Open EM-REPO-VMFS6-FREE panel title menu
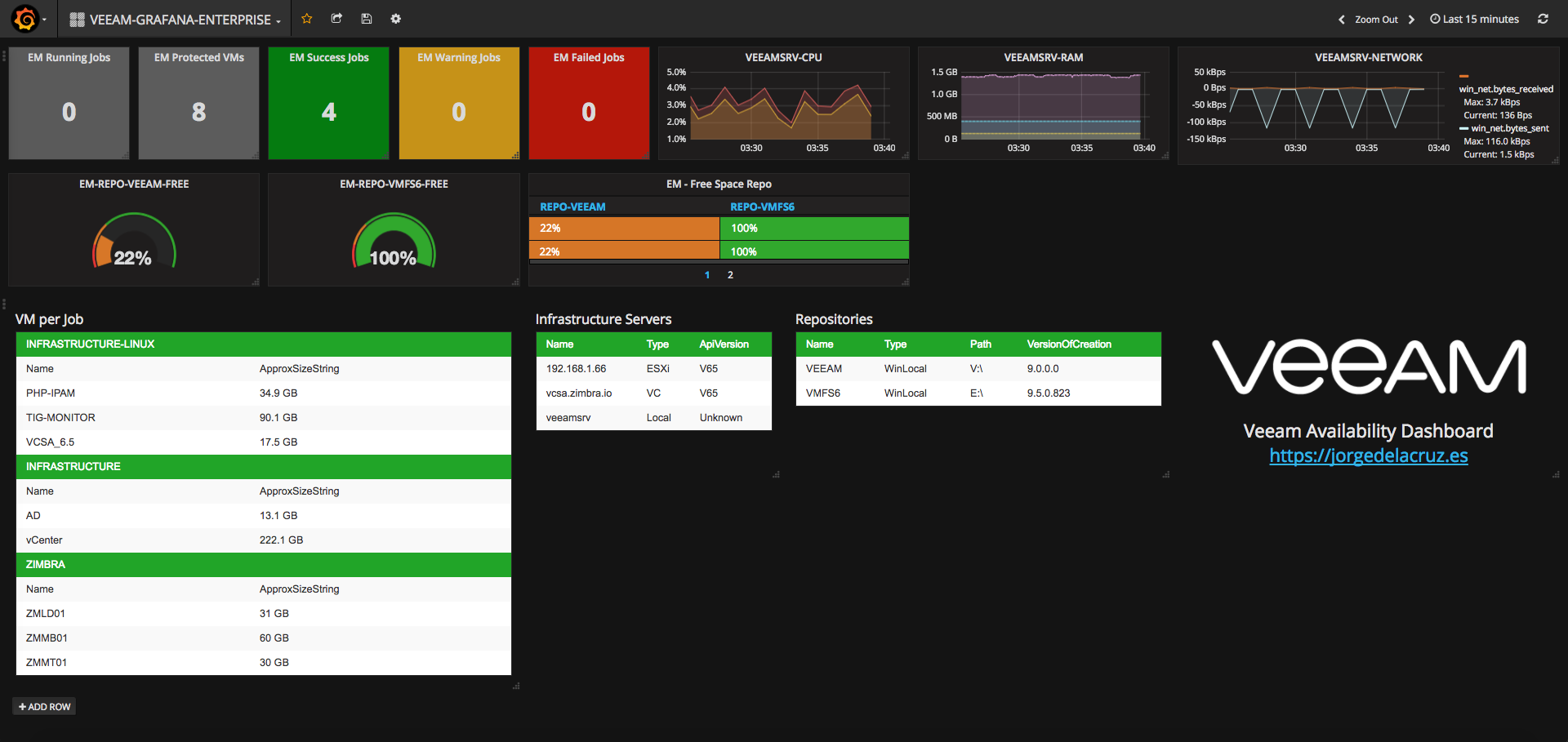The image size is (1568, 742). [394, 184]
